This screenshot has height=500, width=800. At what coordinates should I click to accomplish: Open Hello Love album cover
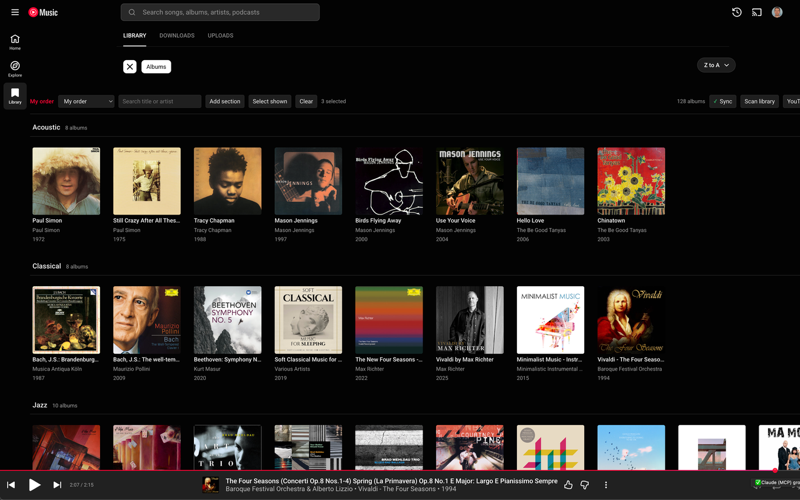tap(551, 181)
